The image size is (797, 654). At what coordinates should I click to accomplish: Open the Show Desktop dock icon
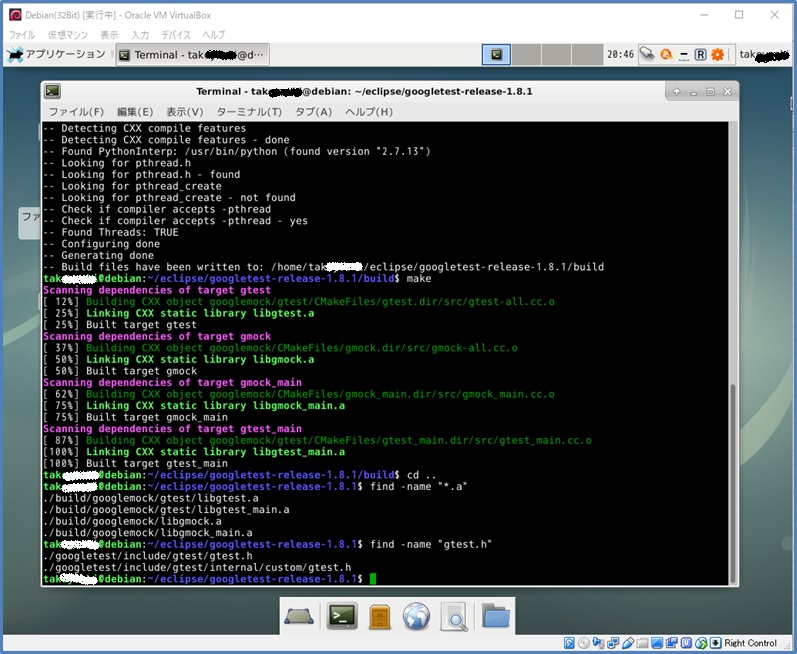299,616
